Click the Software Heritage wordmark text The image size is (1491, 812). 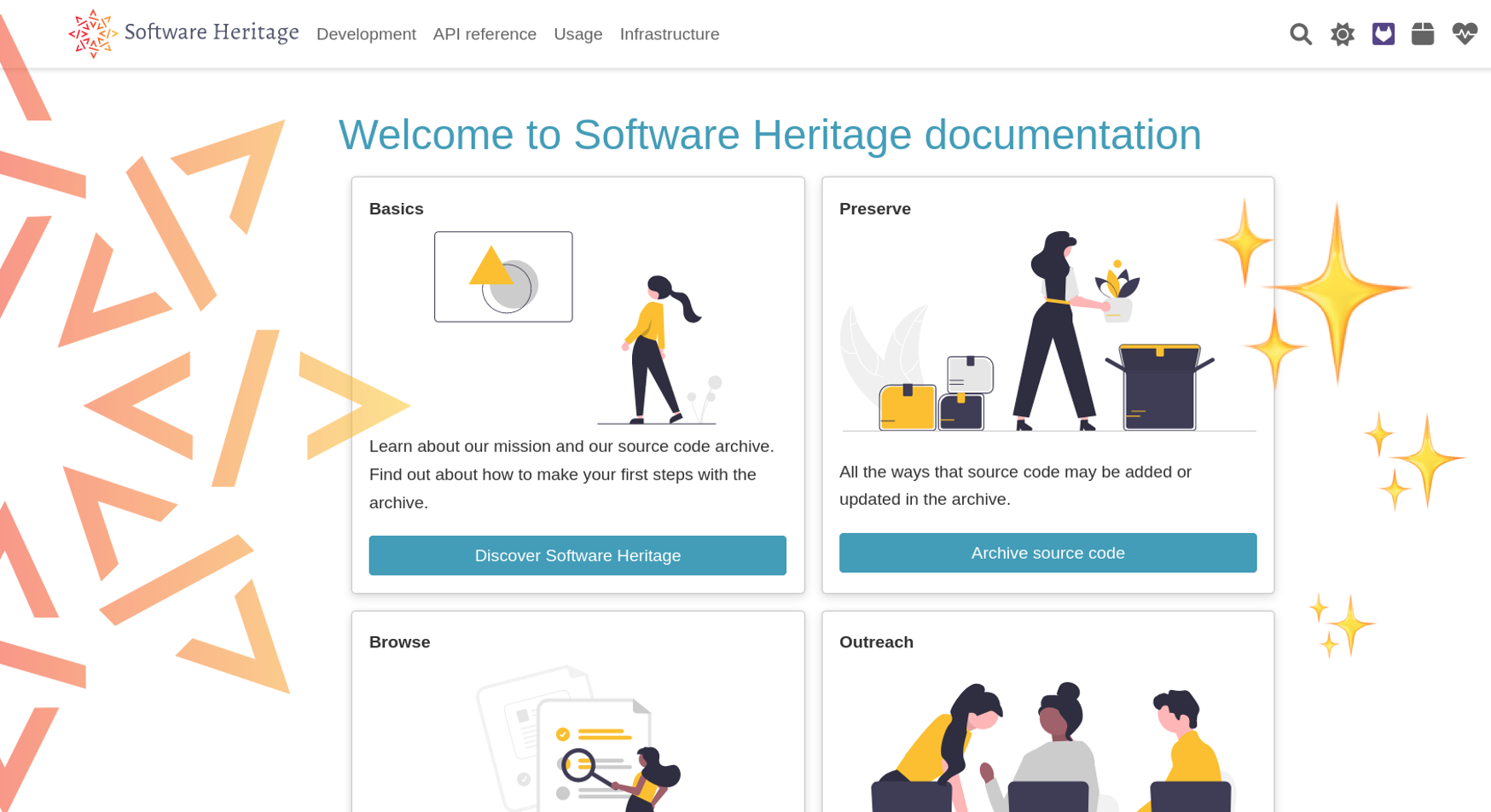pyautogui.click(x=211, y=32)
